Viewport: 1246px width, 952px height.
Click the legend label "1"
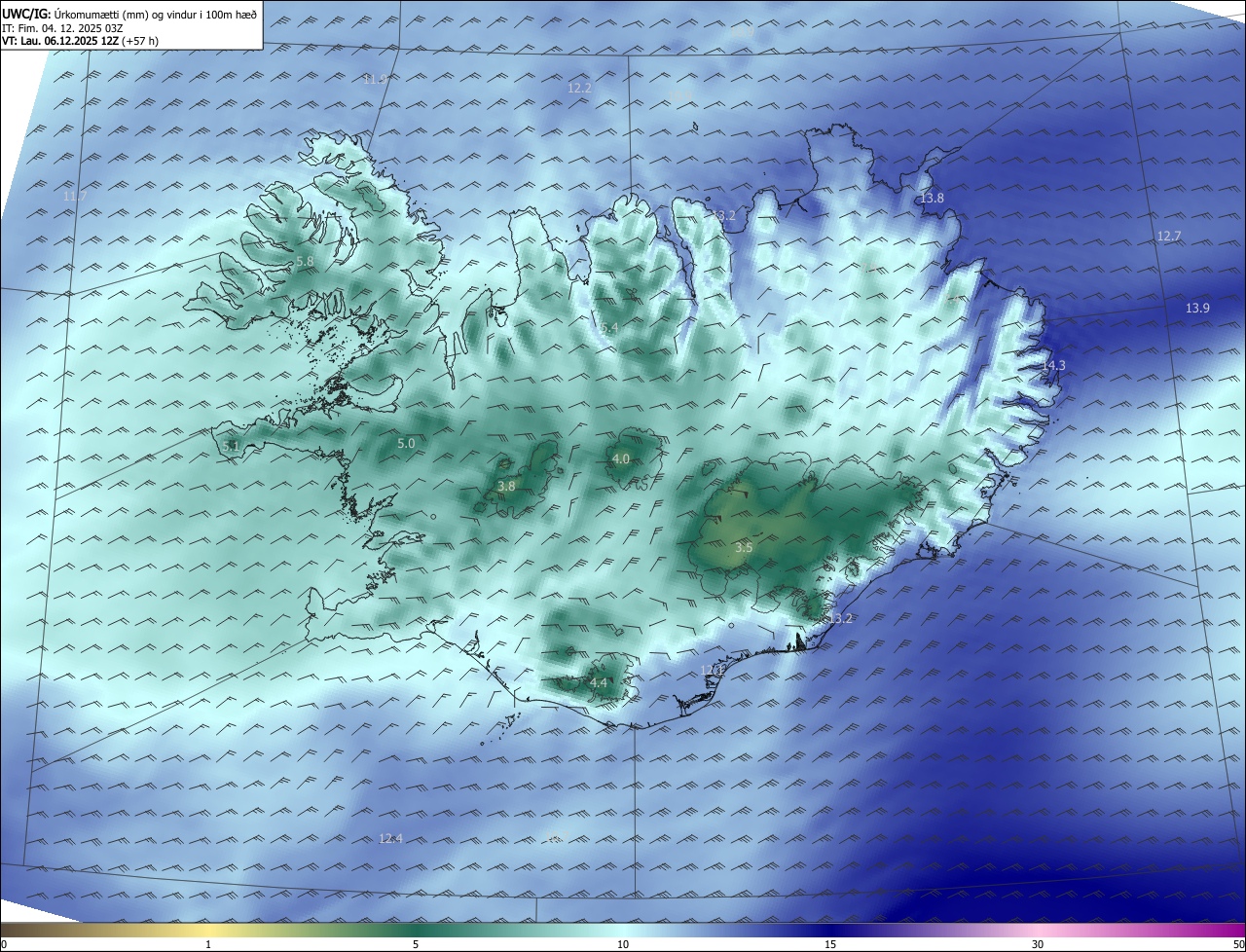pyautogui.click(x=208, y=945)
